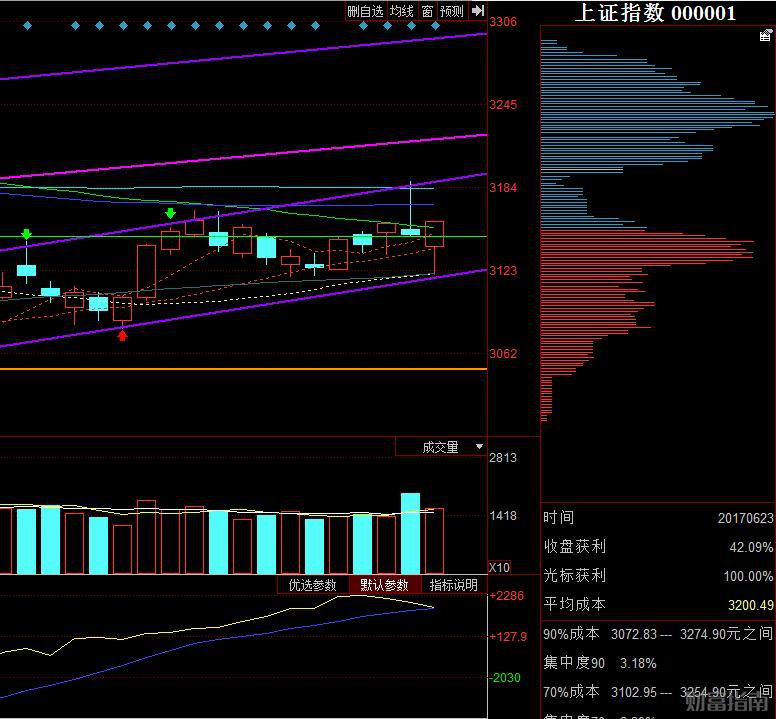Click the 3062 price axis label
Screen dimensions: 776x719
[x=503, y=354]
